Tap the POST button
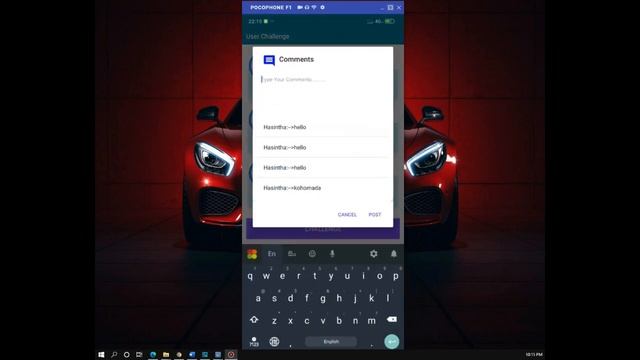The width and height of the screenshot is (640, 360). (x=375, y=215)
